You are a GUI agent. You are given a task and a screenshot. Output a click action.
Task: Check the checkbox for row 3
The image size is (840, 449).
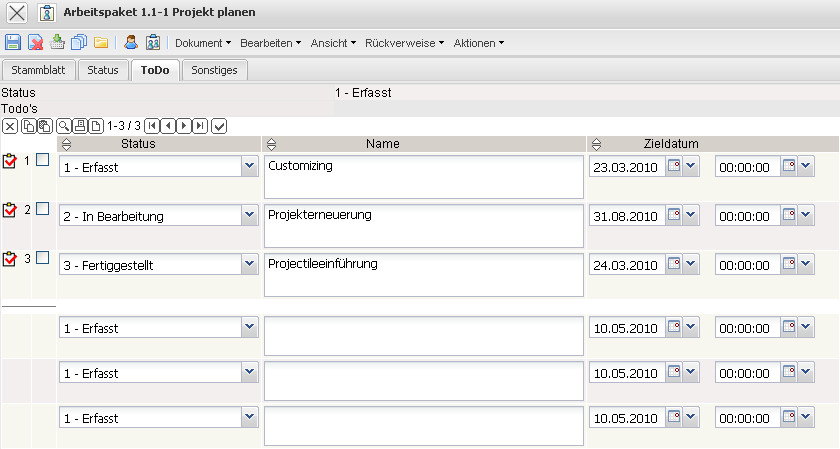[42, 258]
